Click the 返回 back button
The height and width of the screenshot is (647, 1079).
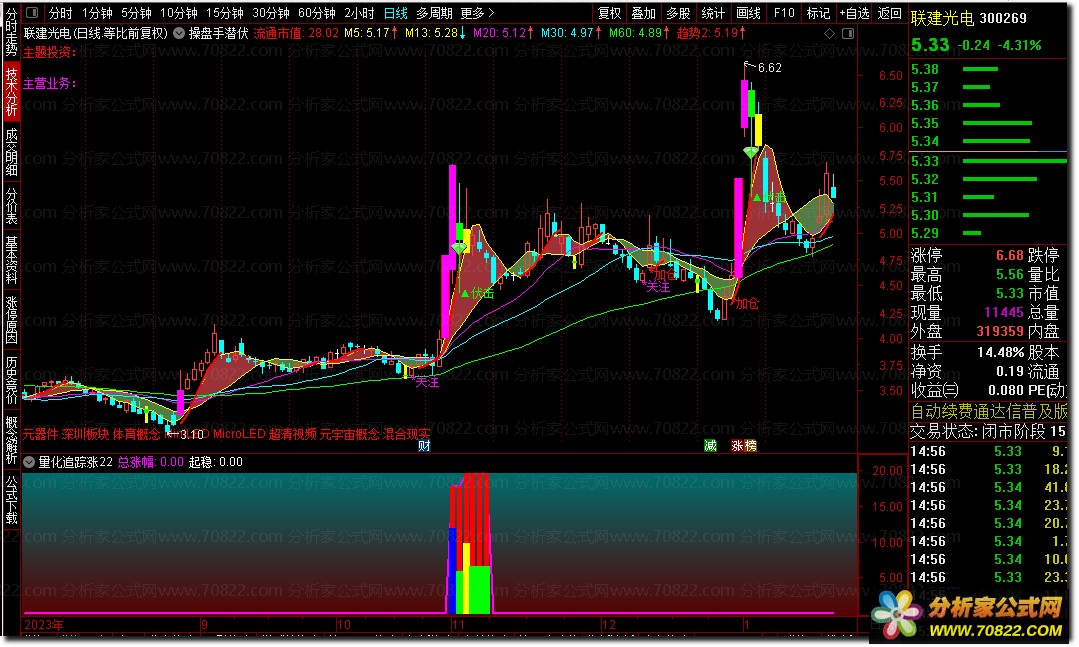(x=890, y=13)
